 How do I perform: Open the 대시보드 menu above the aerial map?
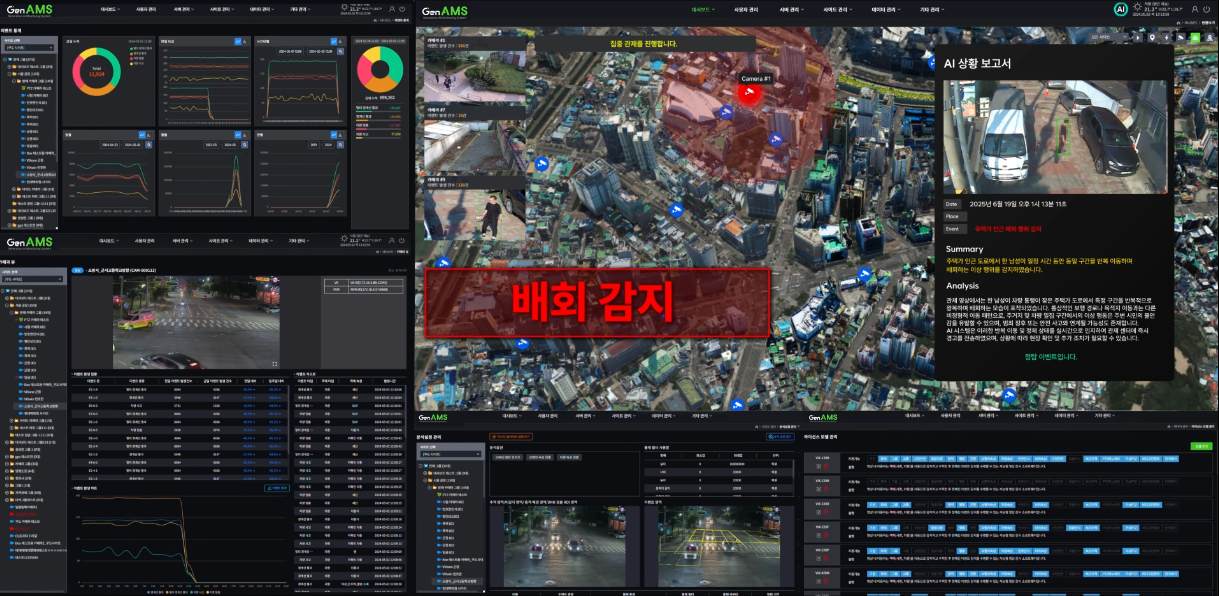click(x=705, y=9)
